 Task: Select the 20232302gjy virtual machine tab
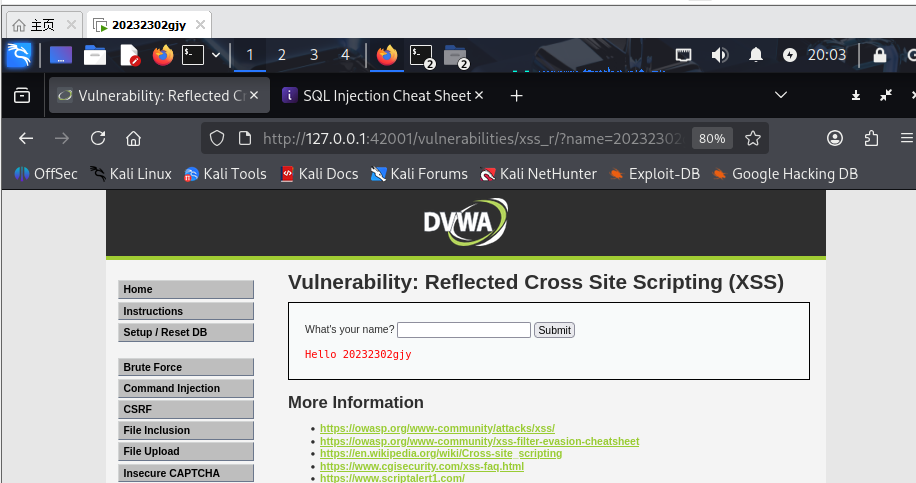click(148, 25)
